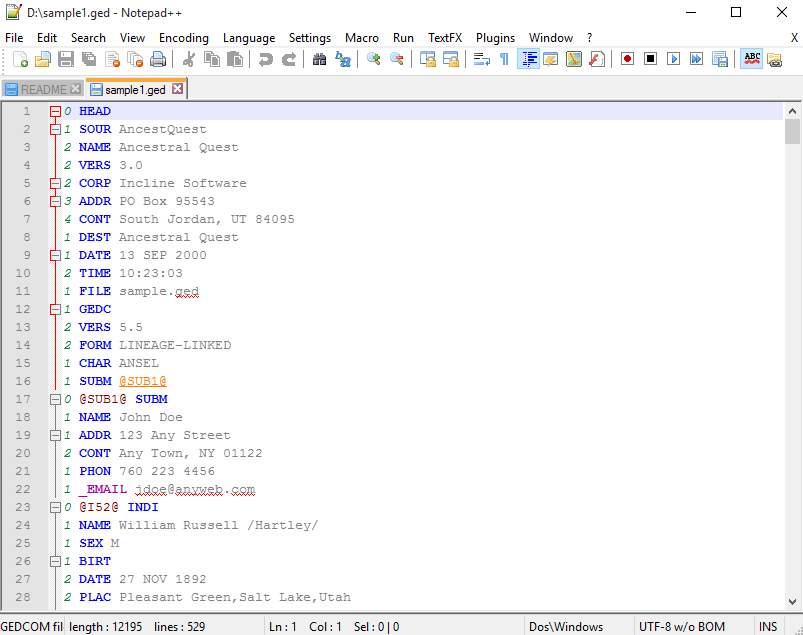Toggle synchronized horizontal scrolling
Screen dimensions: 803x635
click(x=451, y=59)
